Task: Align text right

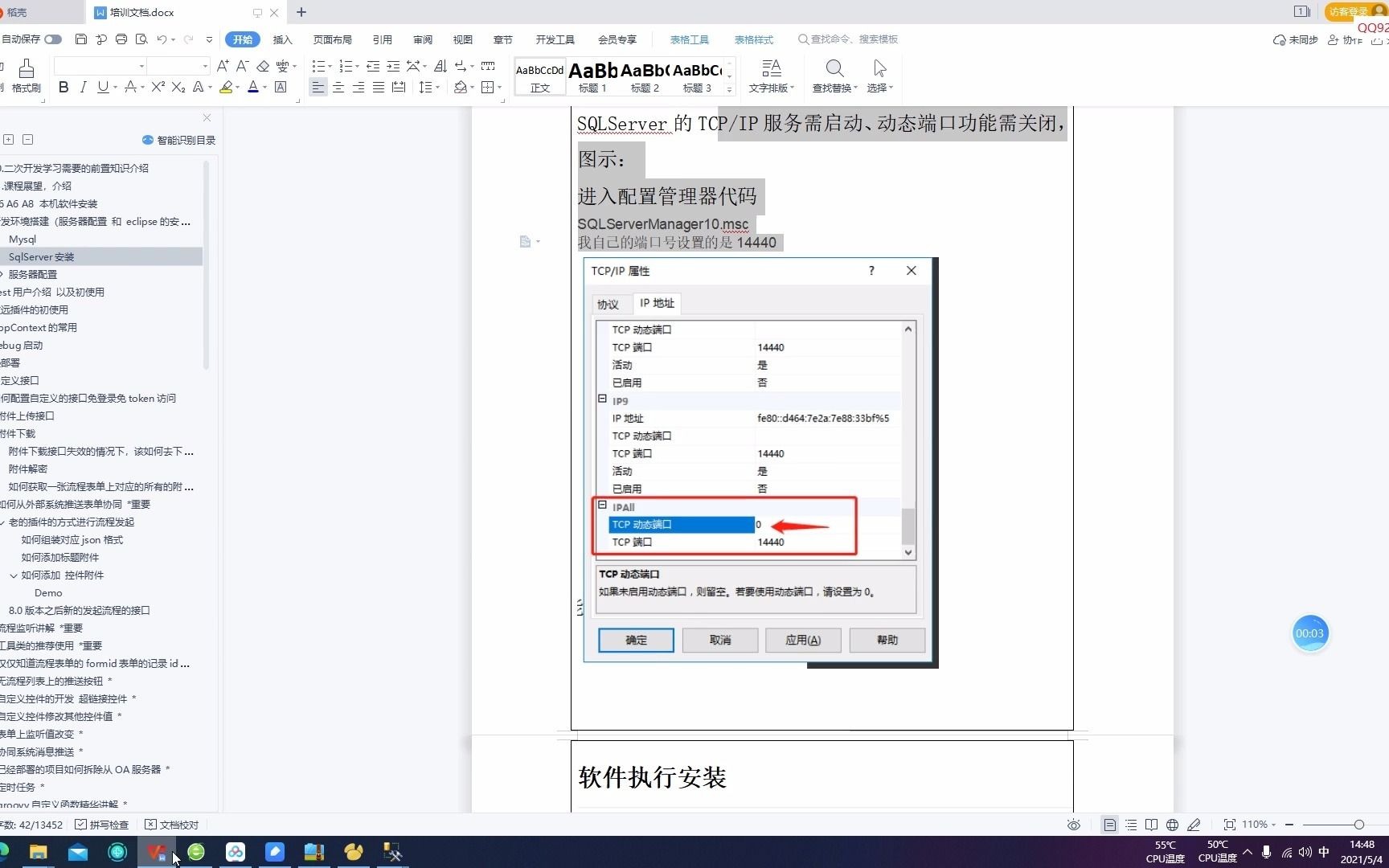Action: click(x=359, y=87)
